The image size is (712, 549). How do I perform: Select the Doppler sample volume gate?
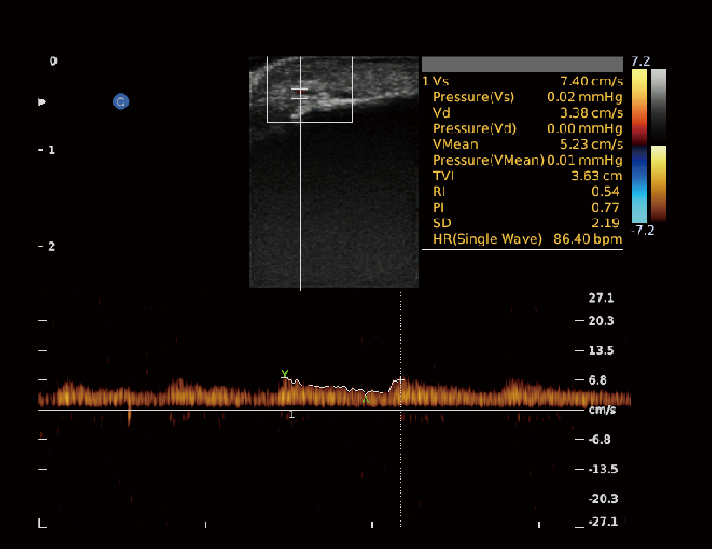[x=300, y=94]
